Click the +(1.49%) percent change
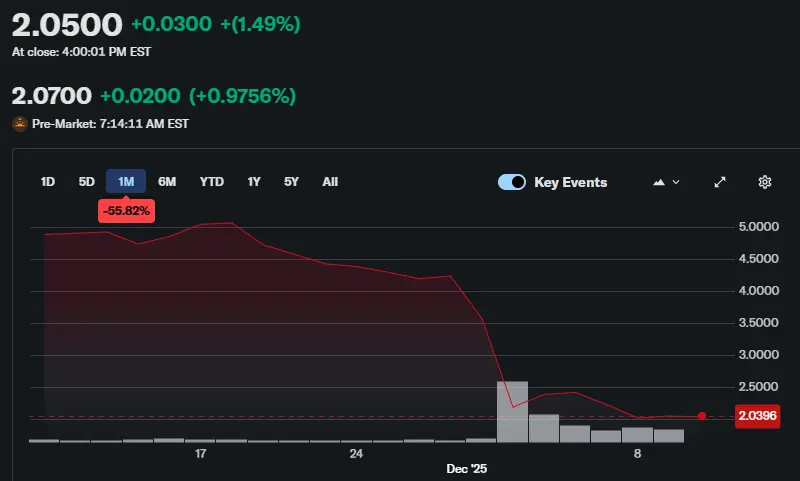 [x=260, y=24]
